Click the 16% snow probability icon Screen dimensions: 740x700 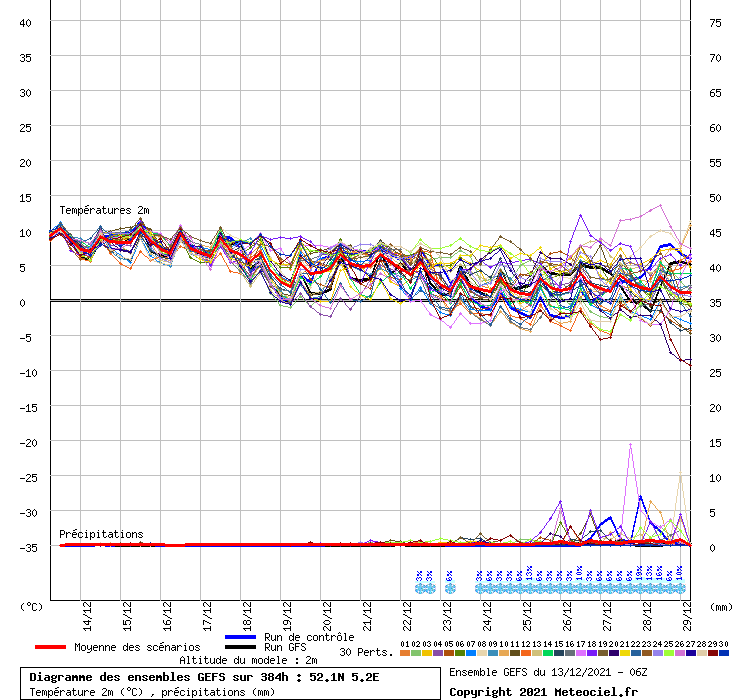tap(660, 588)
